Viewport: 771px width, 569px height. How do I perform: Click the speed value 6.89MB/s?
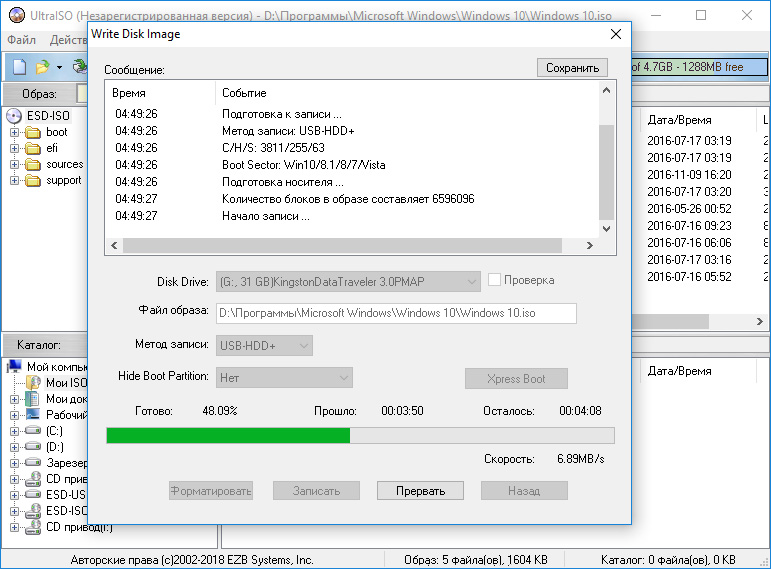[x=581, y=459]
